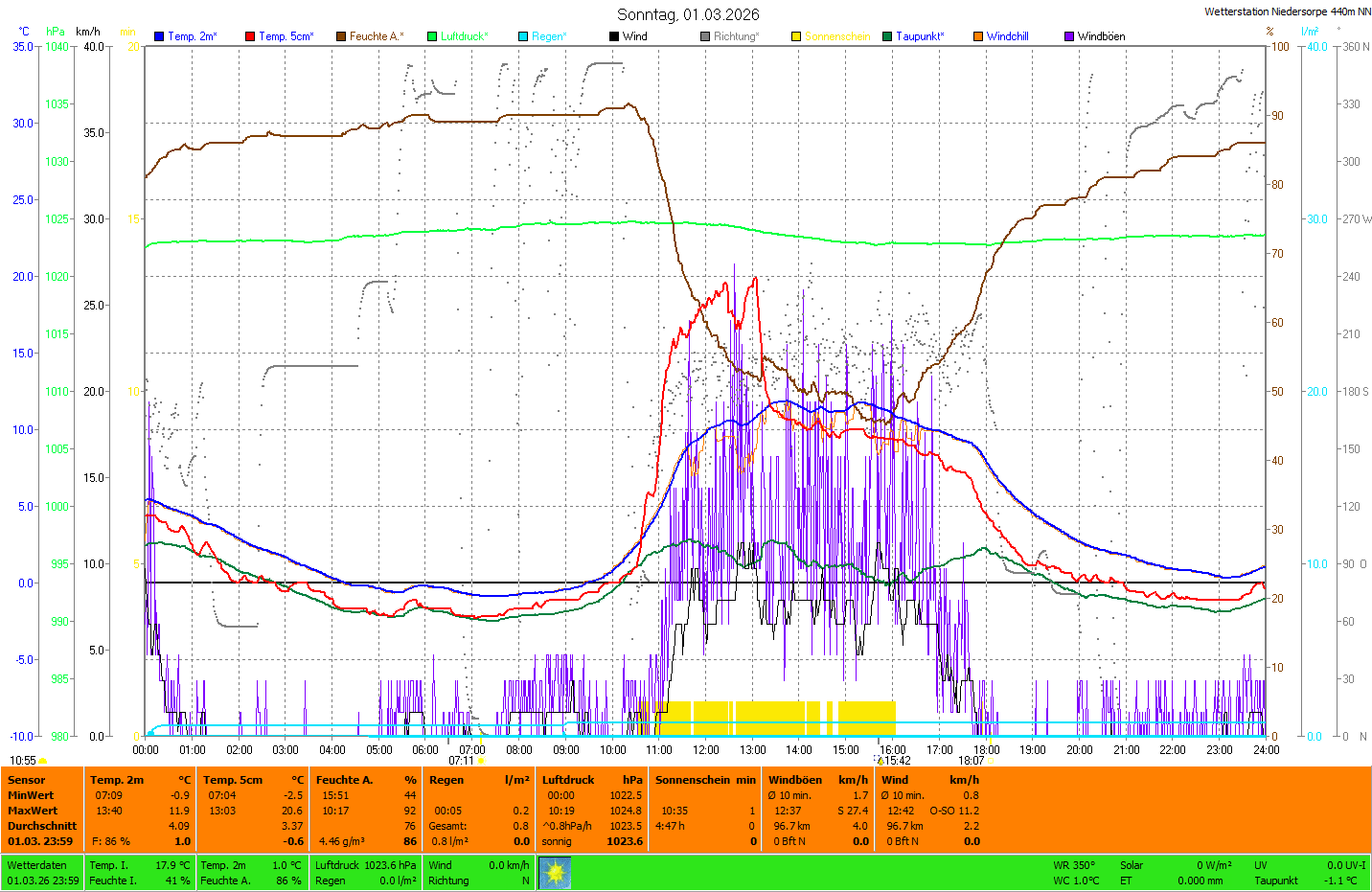1372x892 pixels.
Task: Click the yellow Sonnenschein legend square
Action: pyautogui.click(x=796, y=36)
